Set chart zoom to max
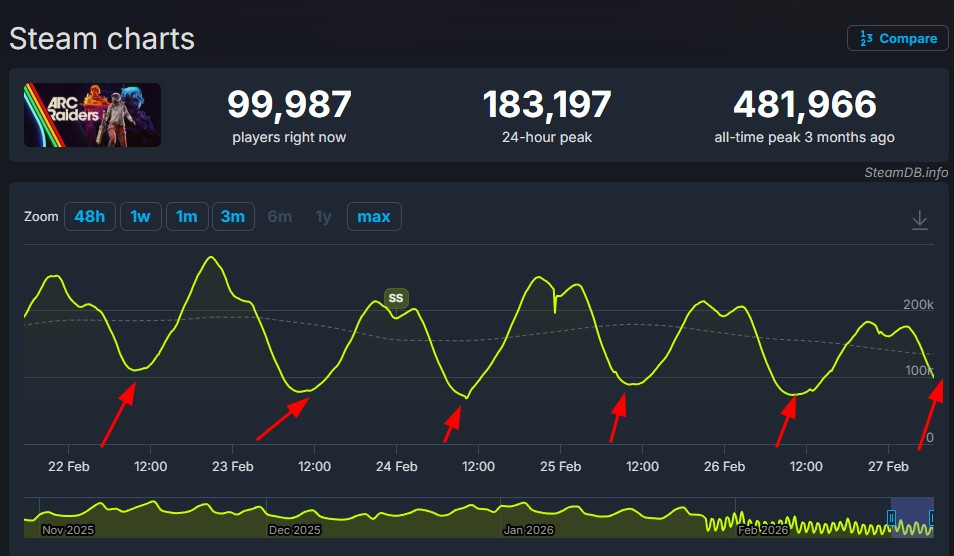This screenshot has width=954, height=556. pos(374,217)
